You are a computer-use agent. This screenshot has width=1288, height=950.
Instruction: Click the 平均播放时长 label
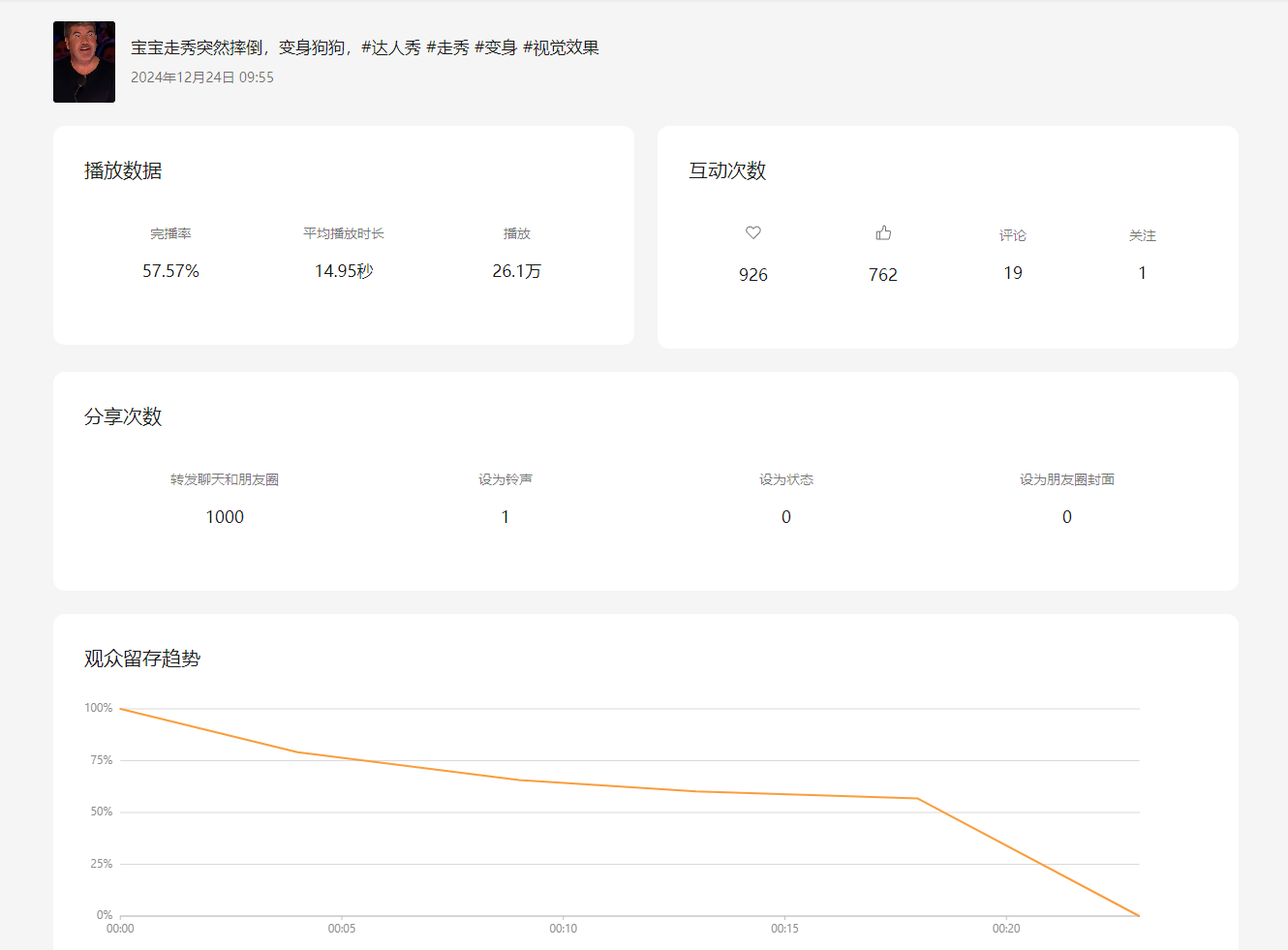pos(344,233)
